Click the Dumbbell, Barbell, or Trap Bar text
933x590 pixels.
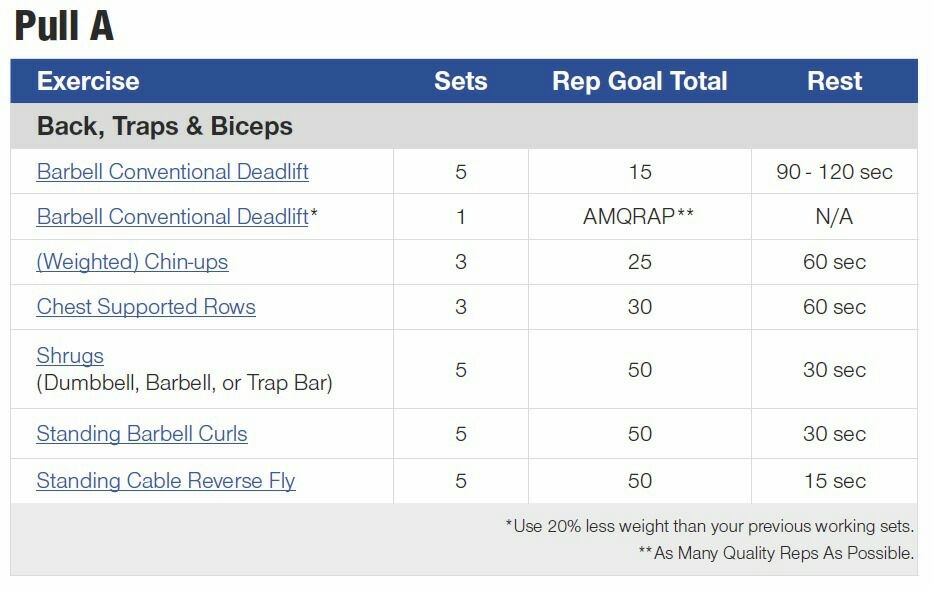pos(184,382)
